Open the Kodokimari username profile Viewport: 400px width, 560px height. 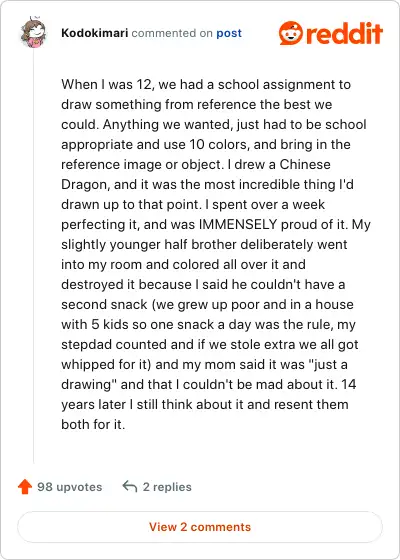point(95,33)
